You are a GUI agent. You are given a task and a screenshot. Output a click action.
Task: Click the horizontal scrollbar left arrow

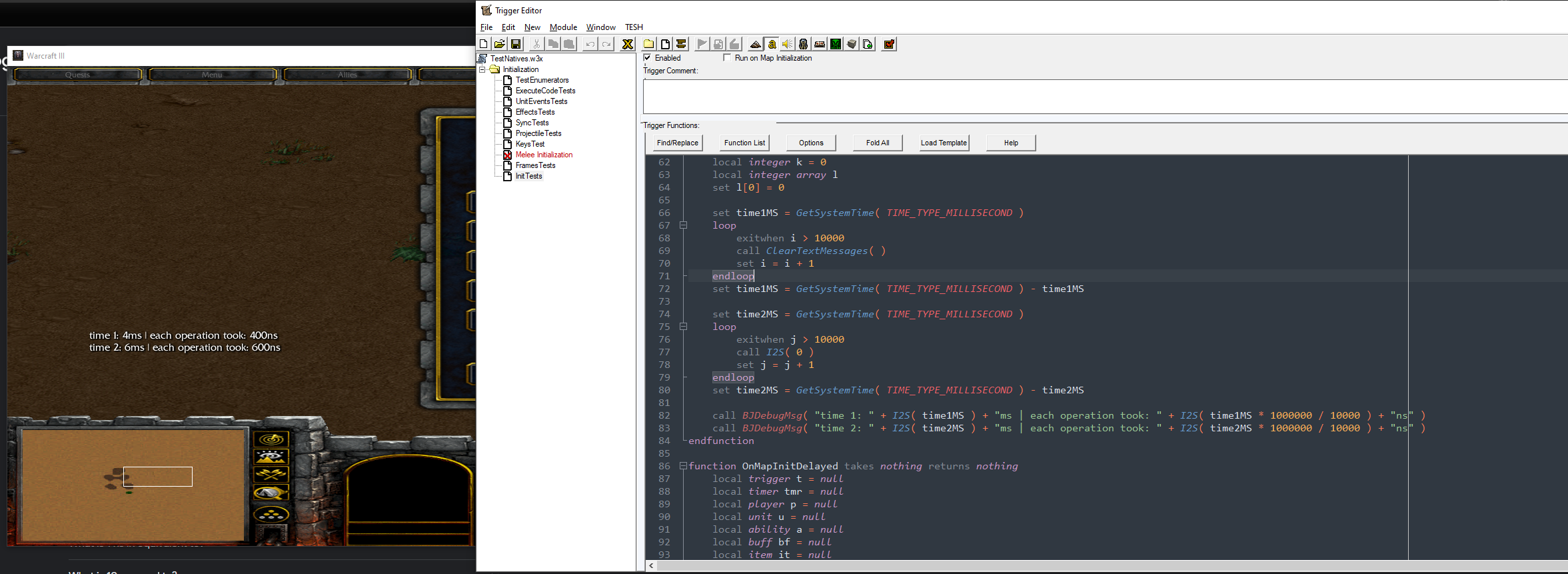[x=651, y=566]
